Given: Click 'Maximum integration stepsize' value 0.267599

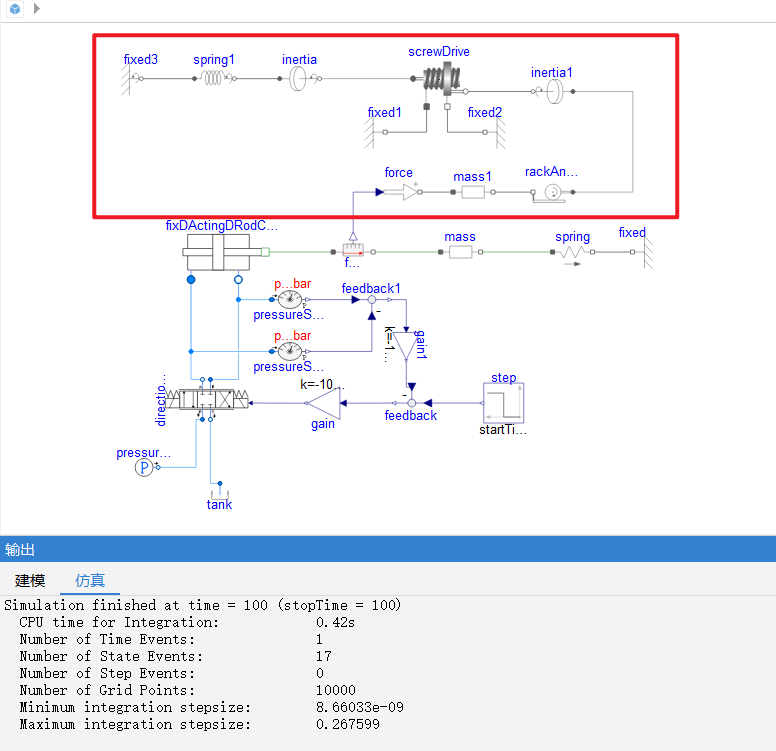Looking at the screenshot, I should click(x=347, y=724).
